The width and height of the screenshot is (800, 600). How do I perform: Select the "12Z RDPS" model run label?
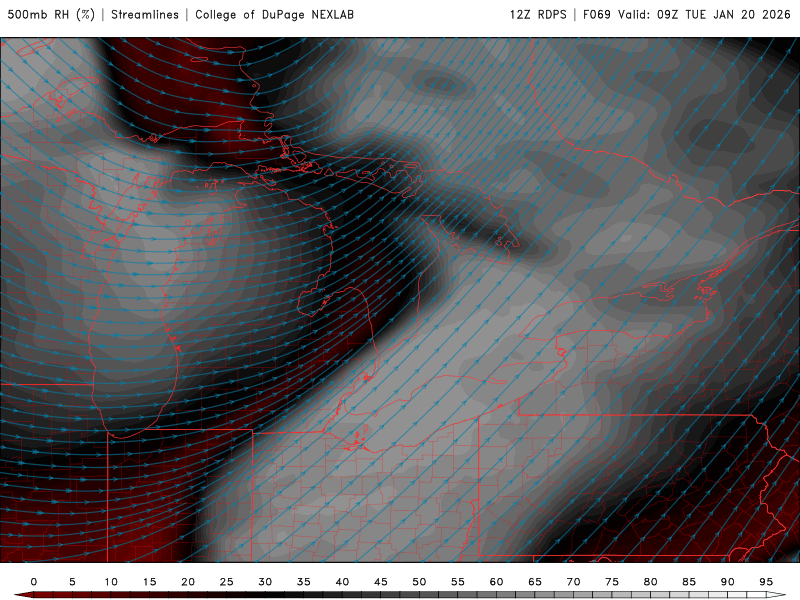[x=538, y=15]
